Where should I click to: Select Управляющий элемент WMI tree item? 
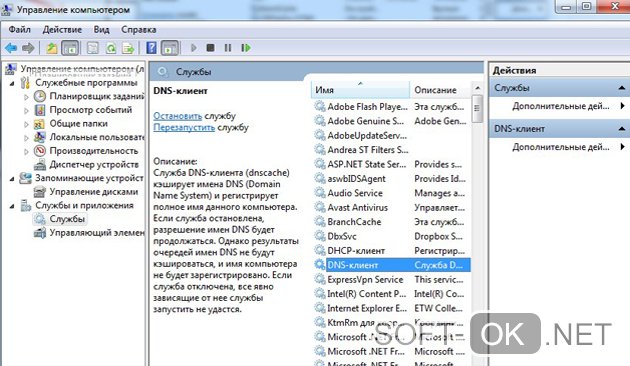[x=96, y=233]
